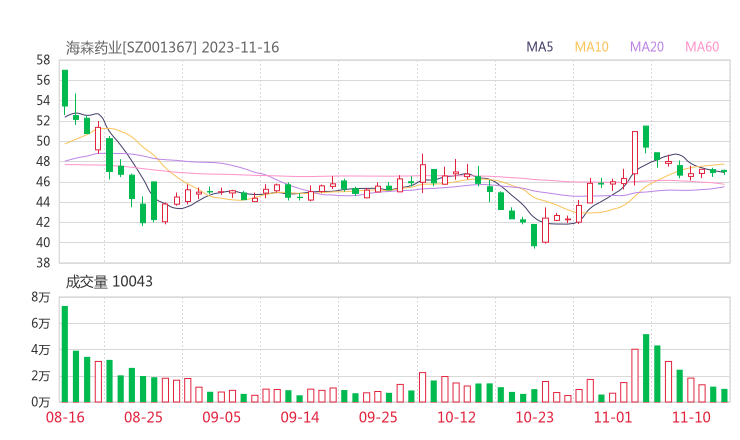740x440 pixels.
Task: Click the 38 price axis label
Action: (x=43, y=262)
